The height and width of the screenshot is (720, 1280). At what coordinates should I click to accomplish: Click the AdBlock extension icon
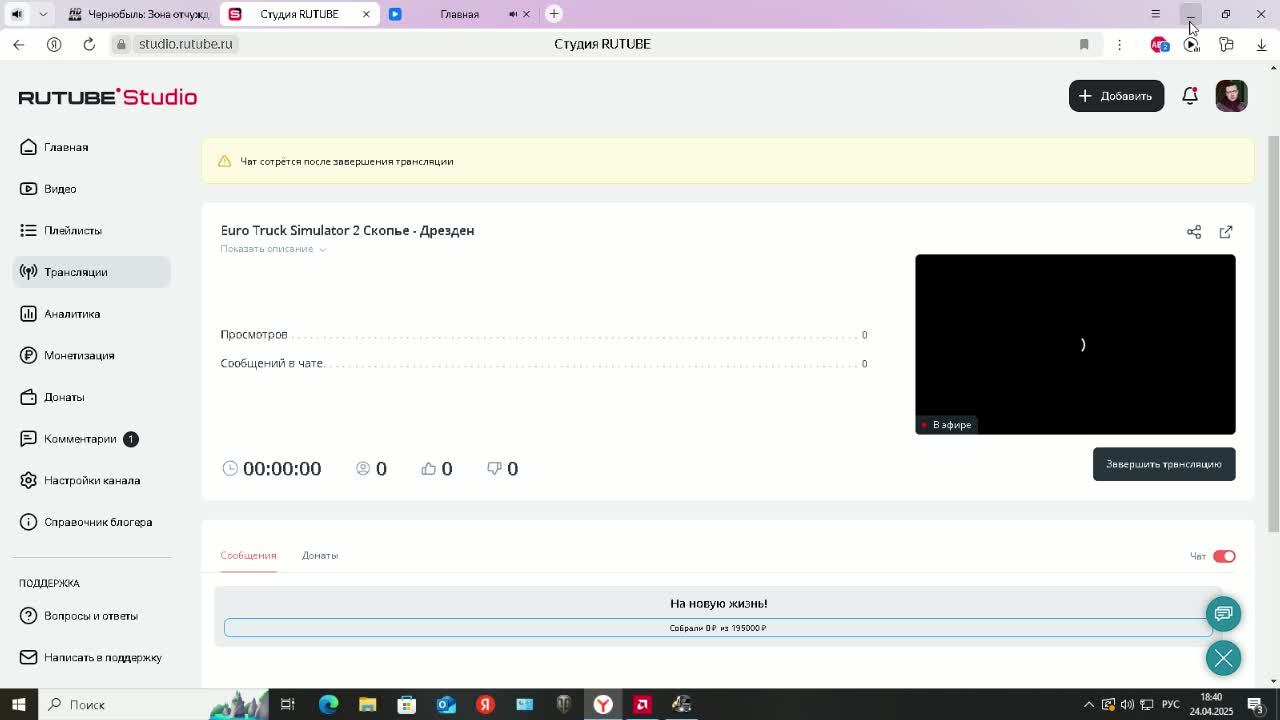[x=1159, y=44]
